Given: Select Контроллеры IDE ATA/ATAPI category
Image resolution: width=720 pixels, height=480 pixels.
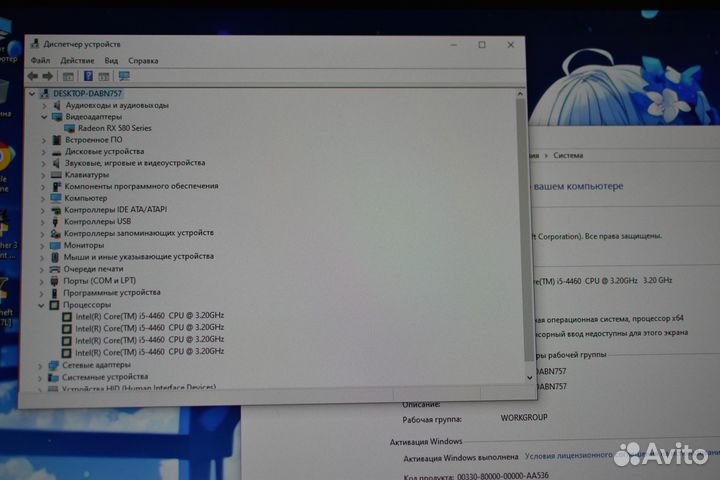Looking at the screenshot, I should tap(115, 209).
